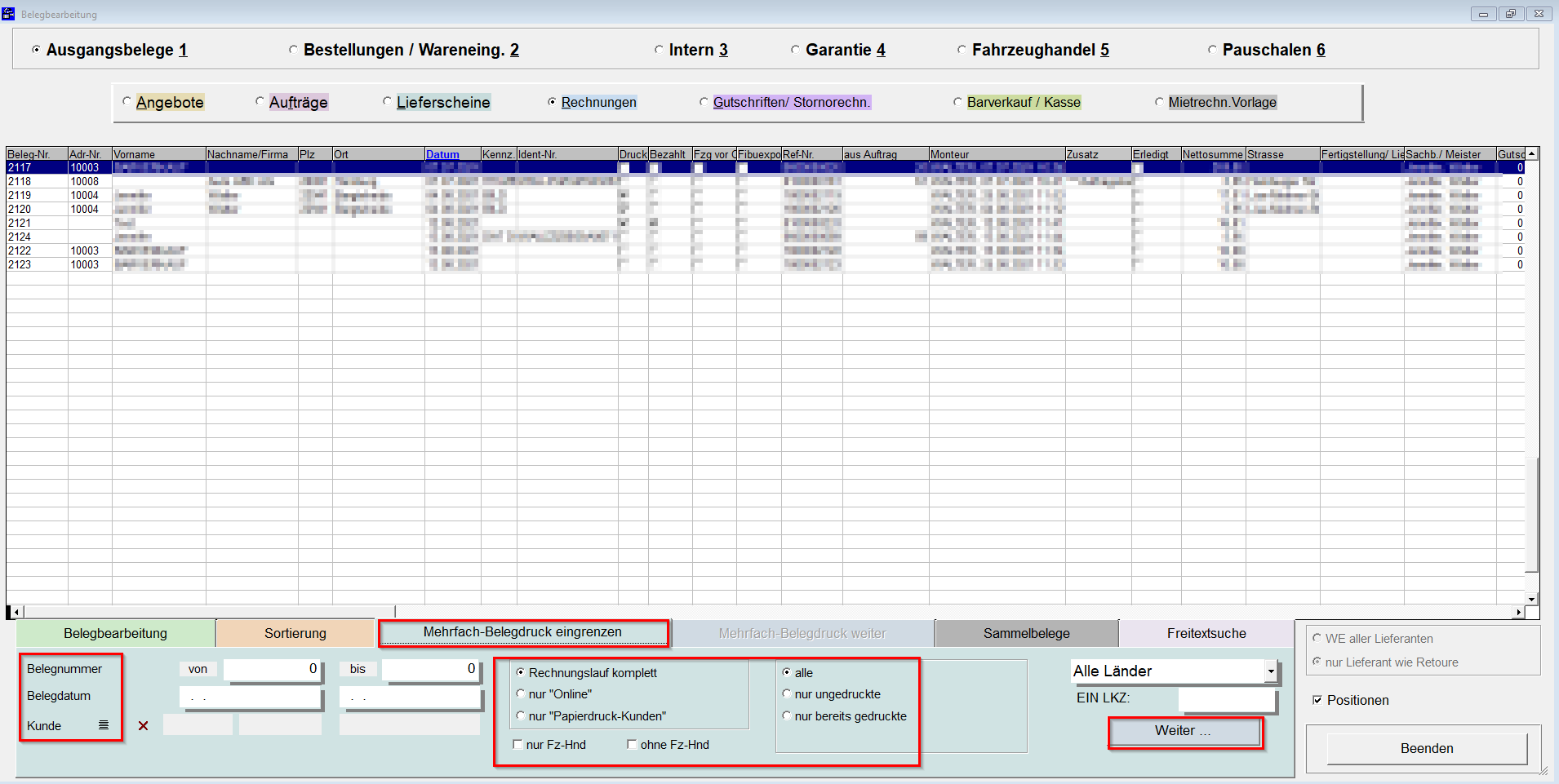Open the Sammelbelege tab
Image resolution: width=1559 pixels, height=784 pixels.
coord(1027,633)
